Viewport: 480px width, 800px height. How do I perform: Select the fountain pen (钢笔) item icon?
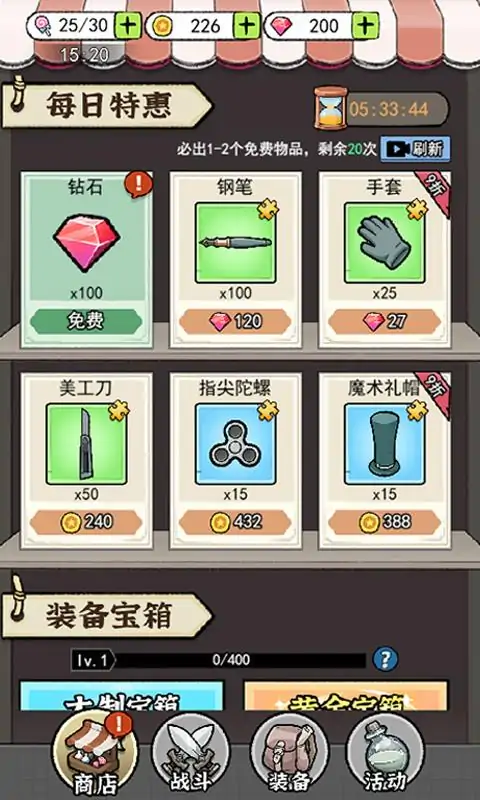tap(236, 242)
